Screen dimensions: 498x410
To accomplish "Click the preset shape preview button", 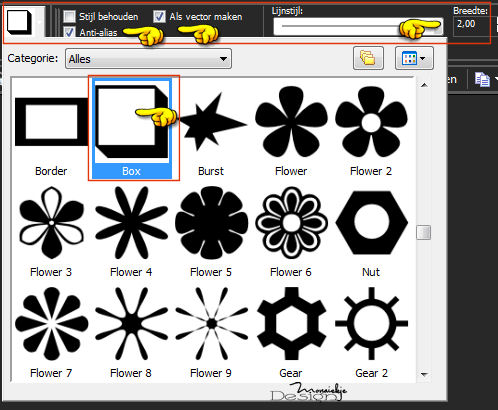I will pos(20,22).
